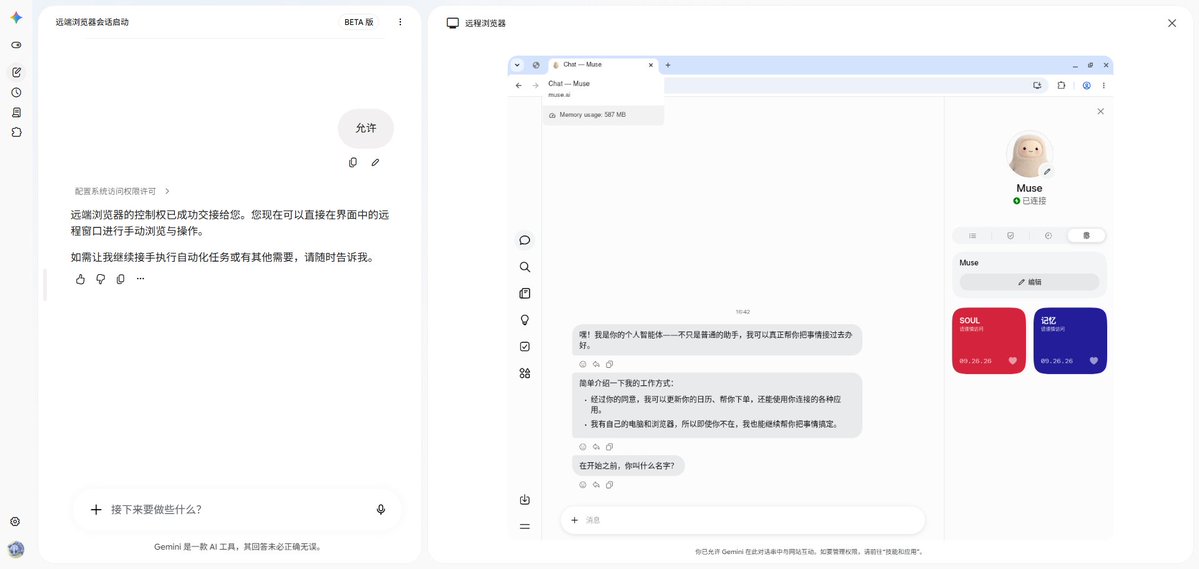Click the install app icon in address bar
1199x569 pixels.
click(1038, 86)
